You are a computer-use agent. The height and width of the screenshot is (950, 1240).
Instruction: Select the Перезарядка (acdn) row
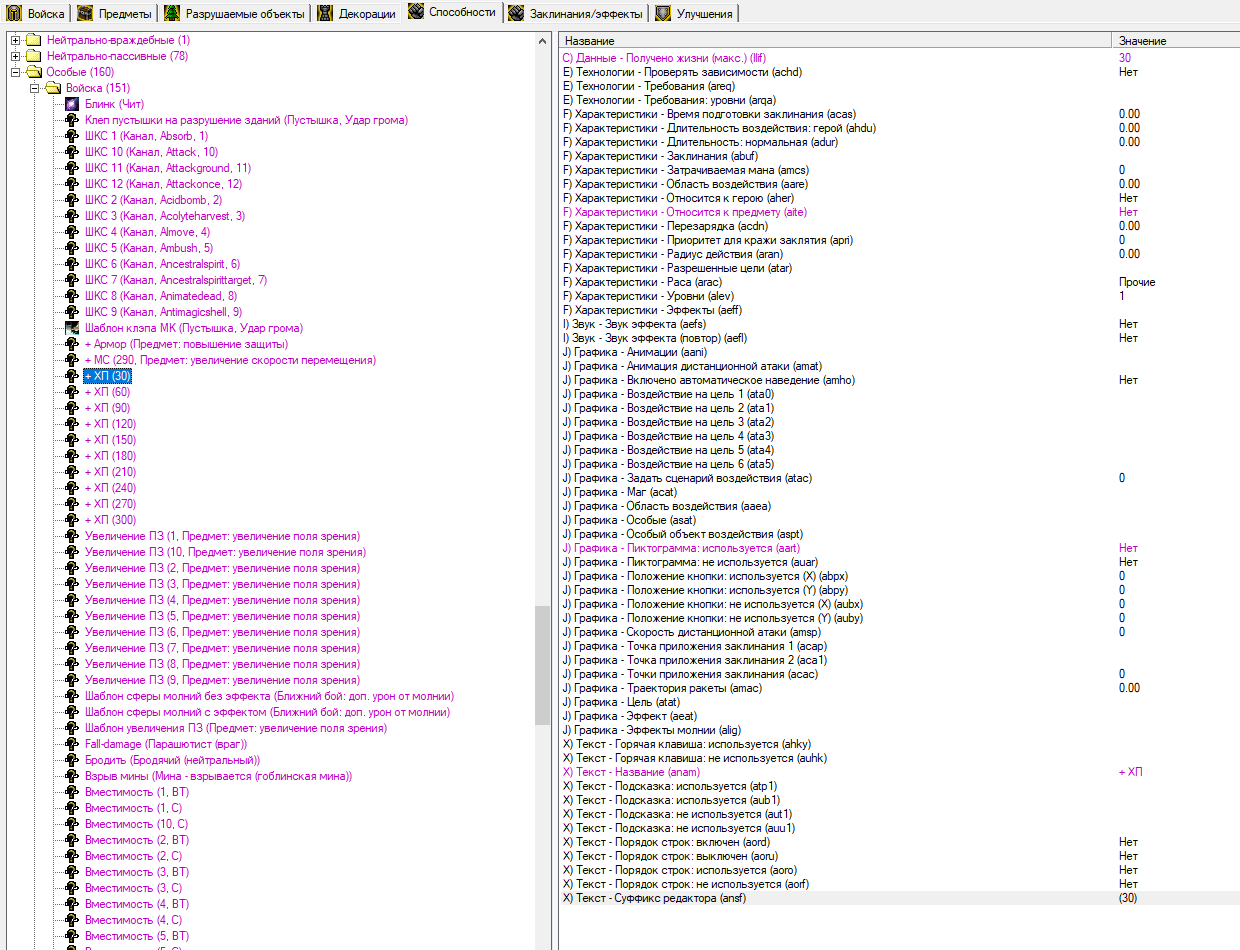pyautogui.click(x=899, y=226)
